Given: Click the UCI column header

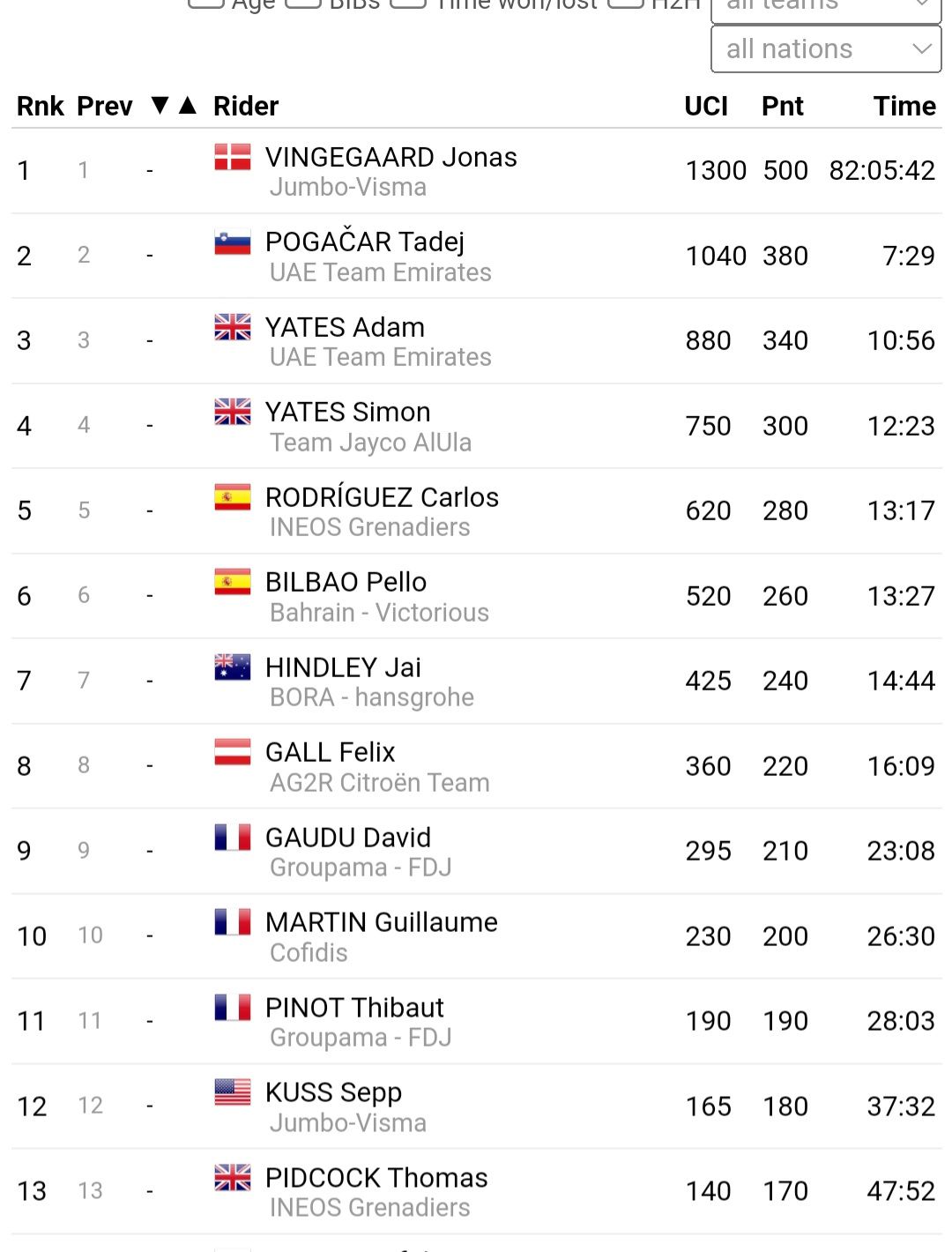Looking at the screenshot, I should (706, 106).
